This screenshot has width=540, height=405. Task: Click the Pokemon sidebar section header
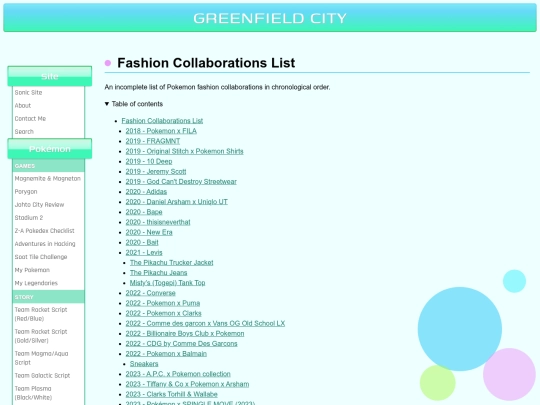[50, 149]
